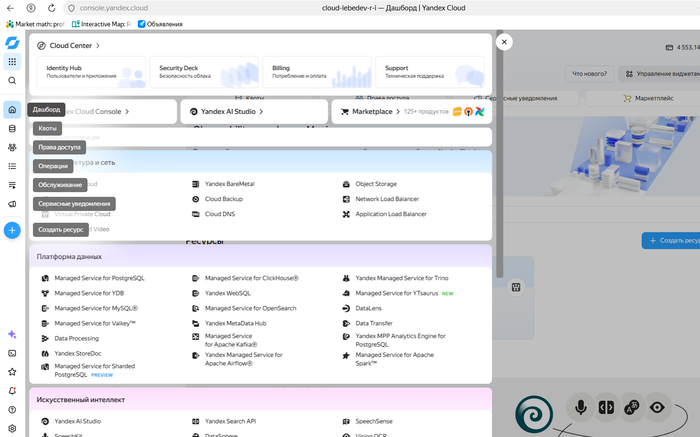Open the Security Deck card
The height and width of the screenshot is (437, 700).
(x=204, y=72)
